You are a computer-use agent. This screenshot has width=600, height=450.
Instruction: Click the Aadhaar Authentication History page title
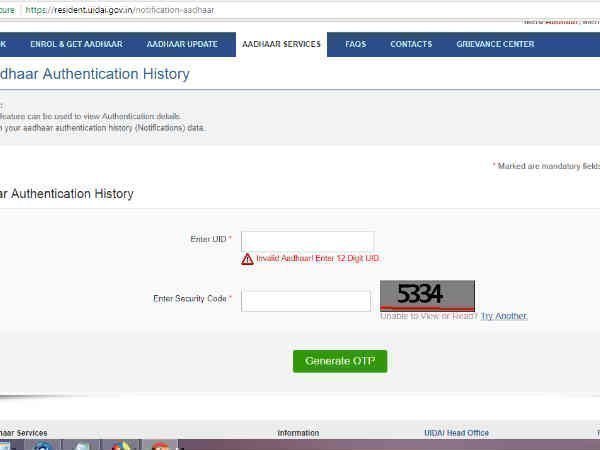pos(95,75)
